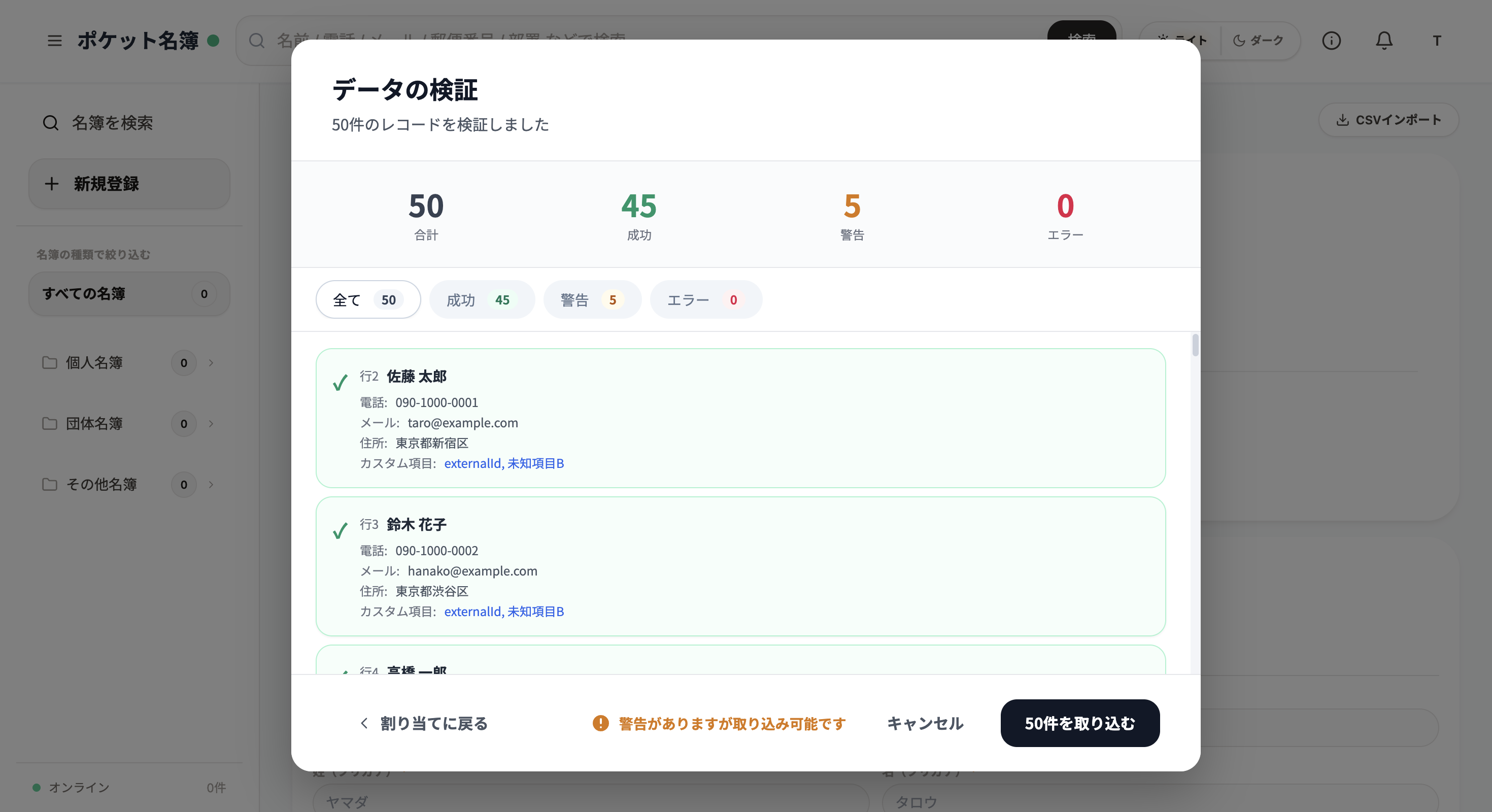Switch to ライト mode
The image size is (1492, 812).
click(x=1181, y=41)
